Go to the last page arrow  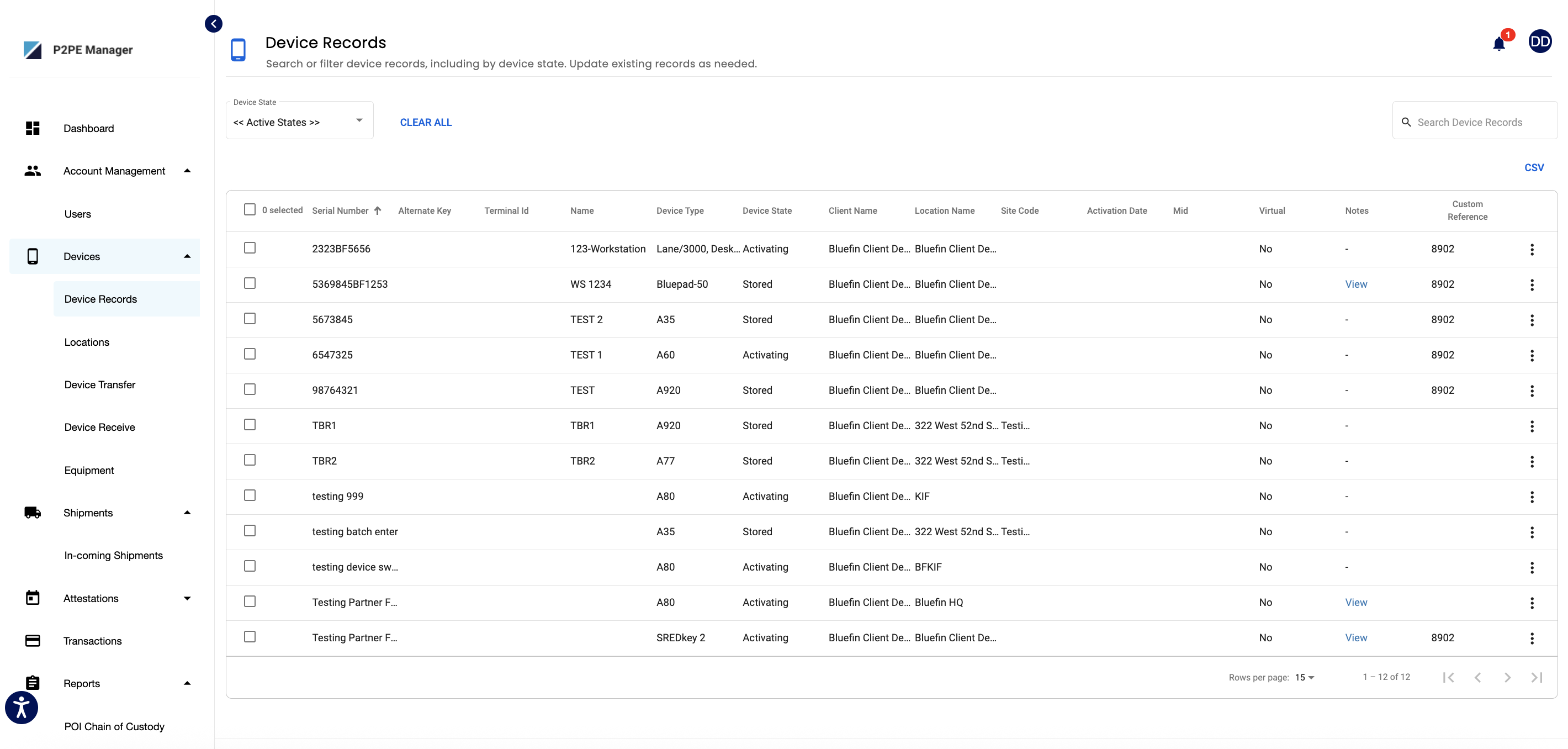point(1537,677)
